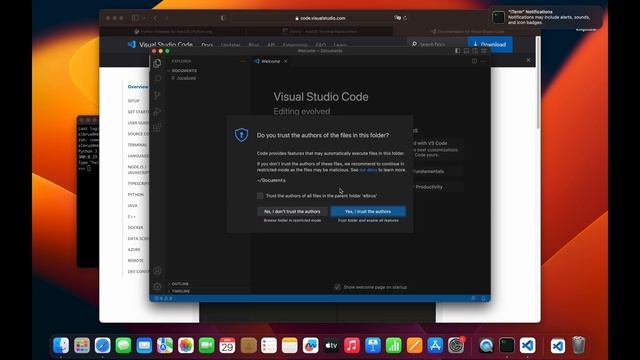Click Safari address bar showing code.visualstudio.com
The width and height of the screenshot is (640, 360).
[x=320, y=18]
